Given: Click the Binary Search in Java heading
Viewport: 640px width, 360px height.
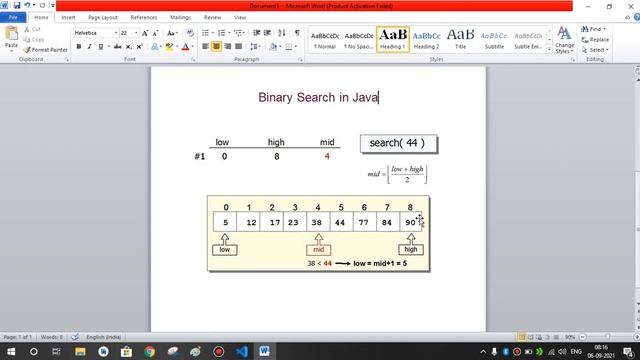Looking at the screenshot, I should point(318,98).
